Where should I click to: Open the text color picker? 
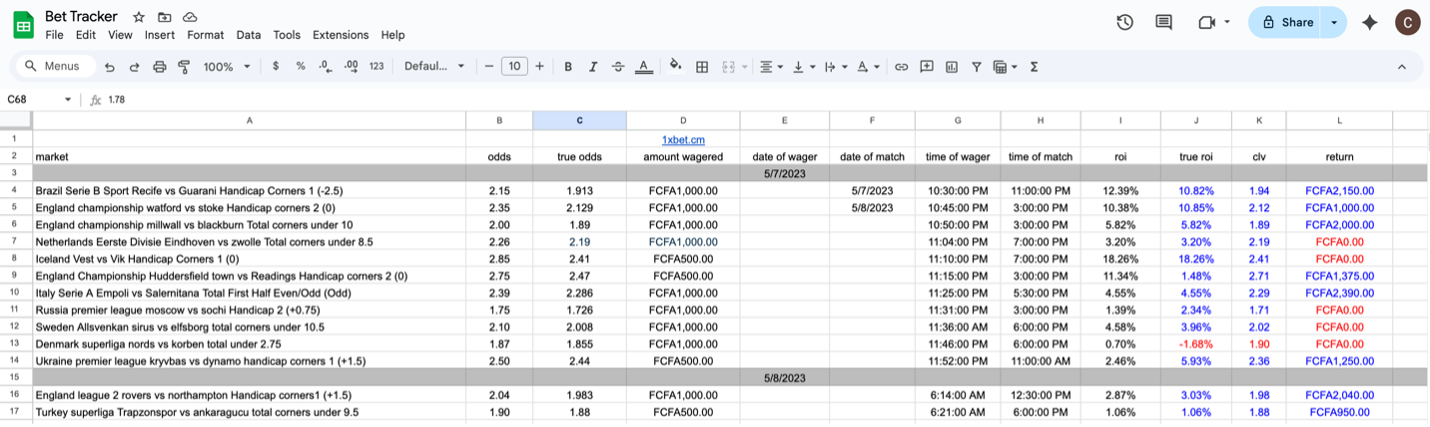pyautogui.click(x=644, y=67)
